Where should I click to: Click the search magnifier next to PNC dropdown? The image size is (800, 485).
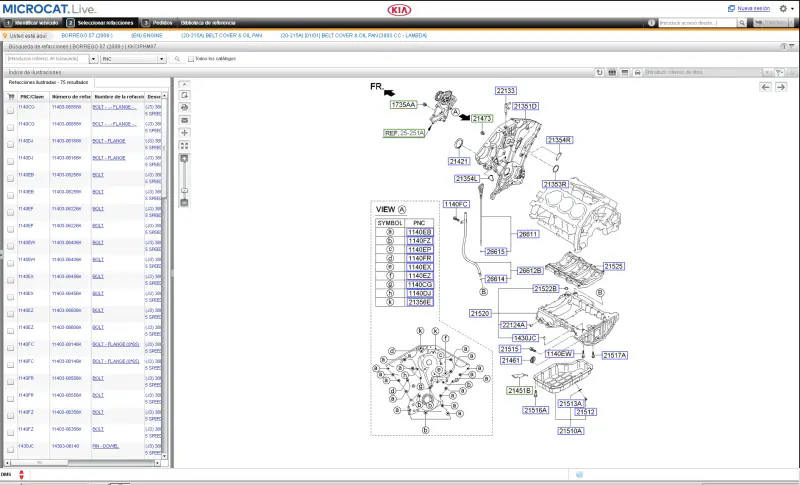click(176, 59)
